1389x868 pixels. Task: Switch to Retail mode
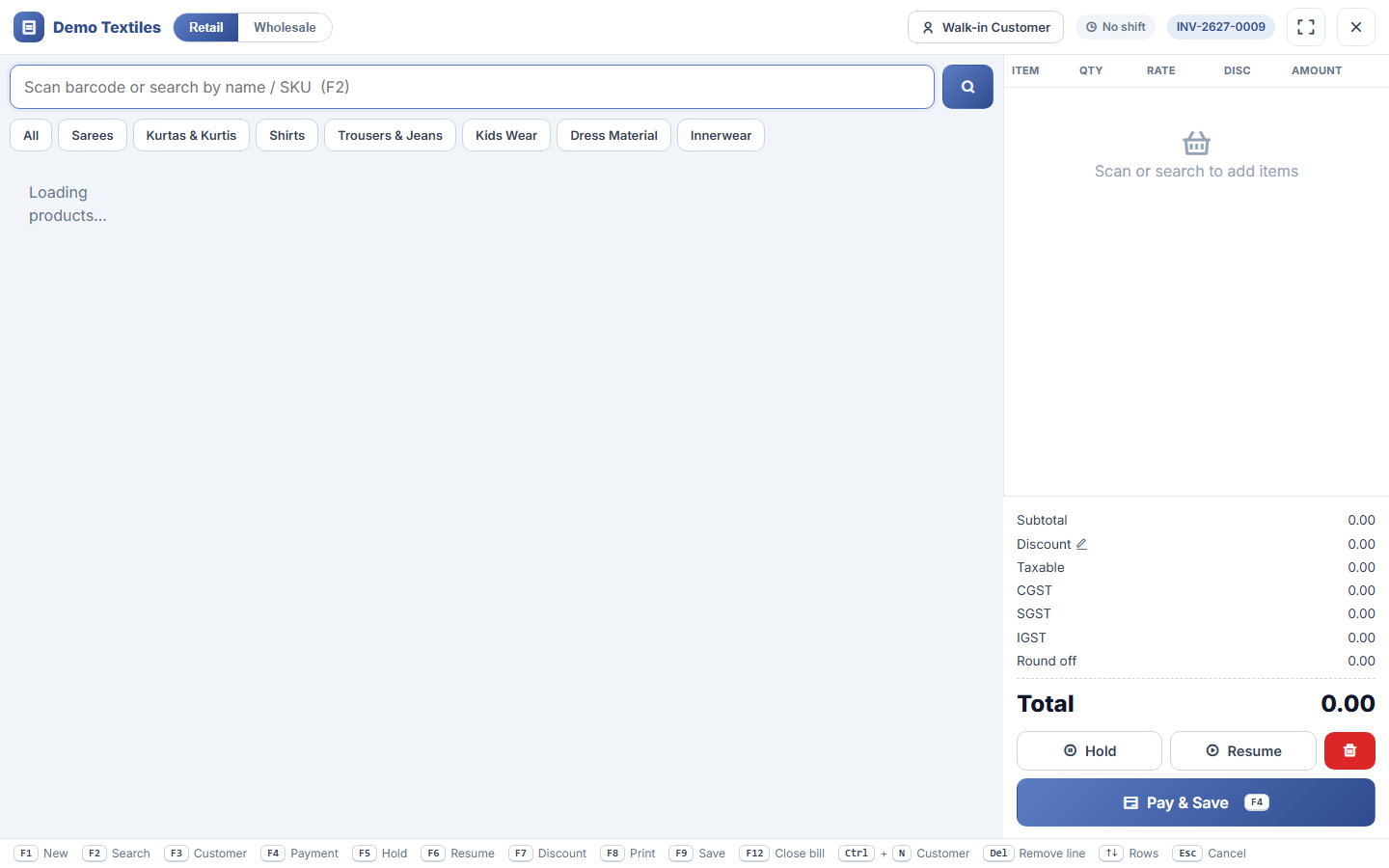click(205, 27)
